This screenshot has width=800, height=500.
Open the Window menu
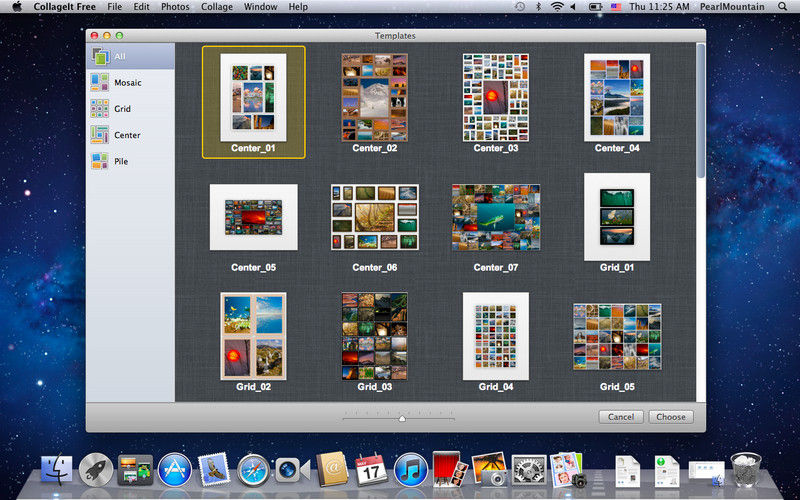pyautogui.click(x=260, y=7)
